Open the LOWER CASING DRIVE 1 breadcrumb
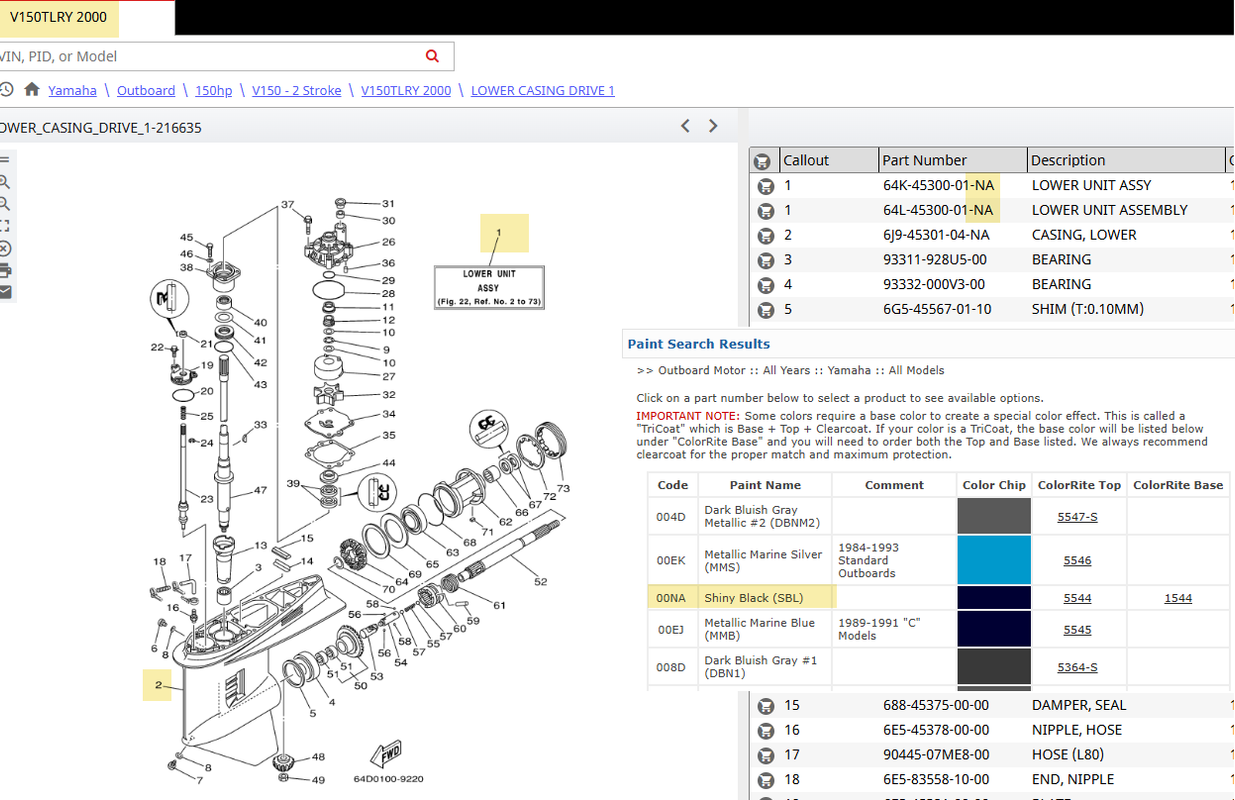Image resolution: width=1235 pixels, height=800 pixels. [543, 90]
